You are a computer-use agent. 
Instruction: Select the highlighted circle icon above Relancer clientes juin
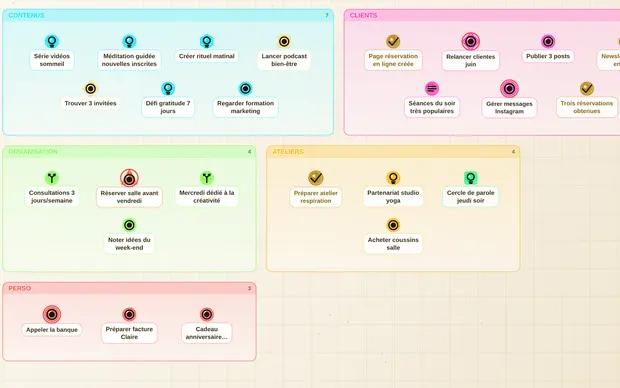471,41
